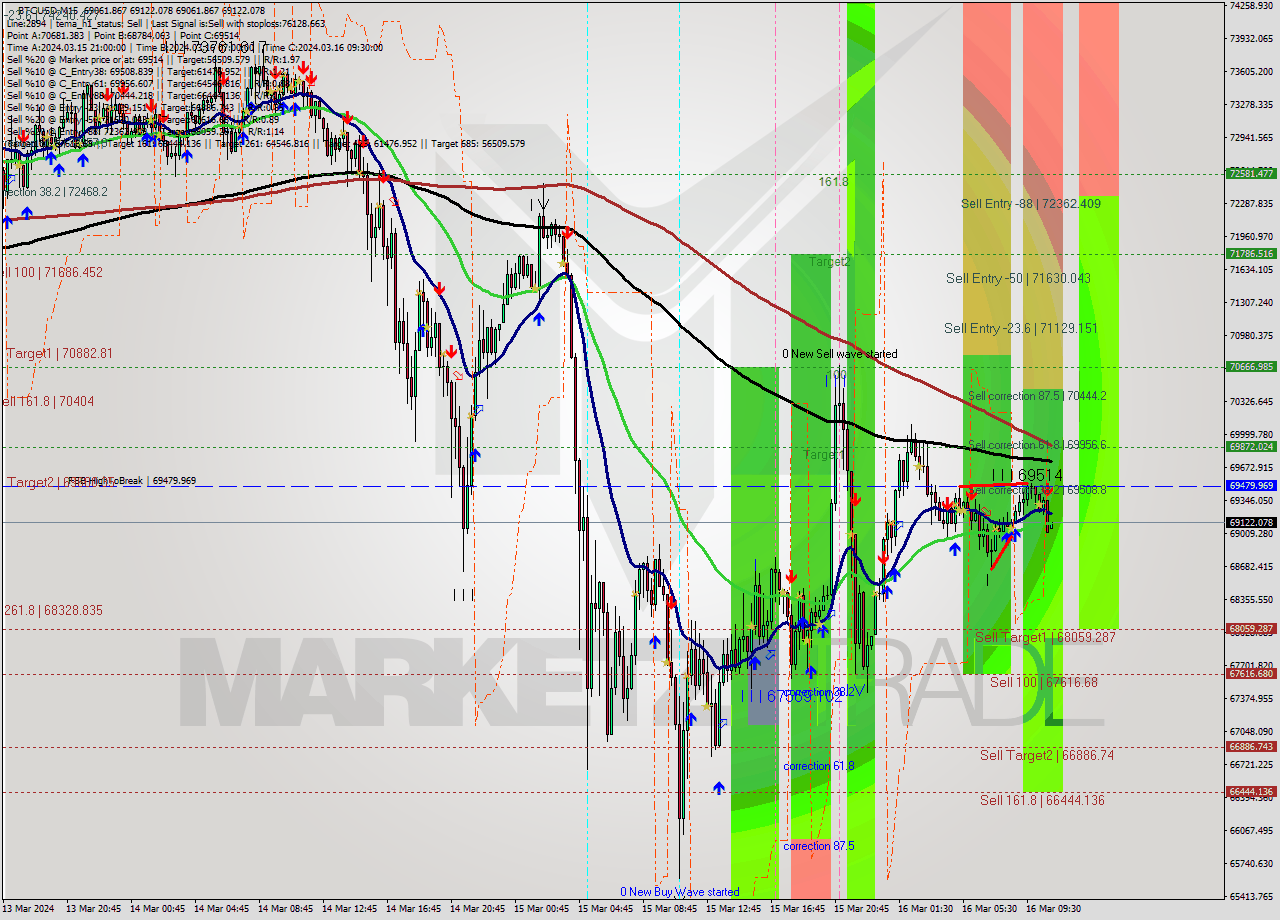Click the current price tag 69122.078

pyautogui.click(x=1251, y=522)
